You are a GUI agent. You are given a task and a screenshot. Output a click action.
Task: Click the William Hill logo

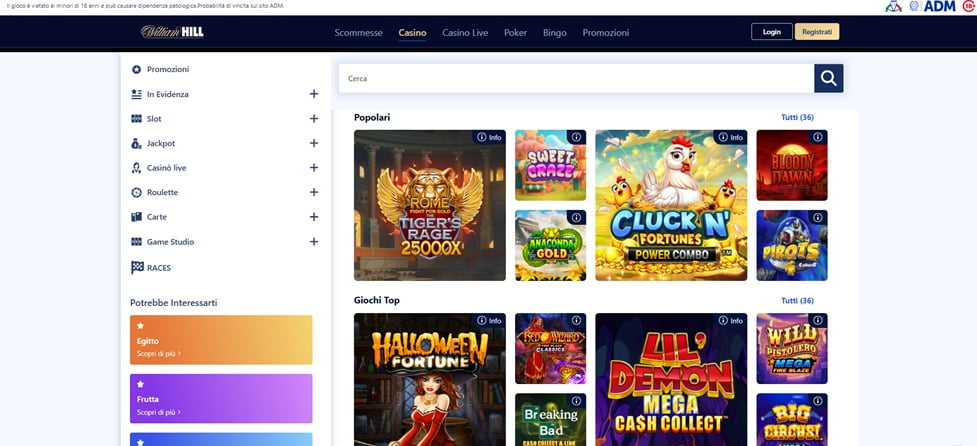[172, 32]
